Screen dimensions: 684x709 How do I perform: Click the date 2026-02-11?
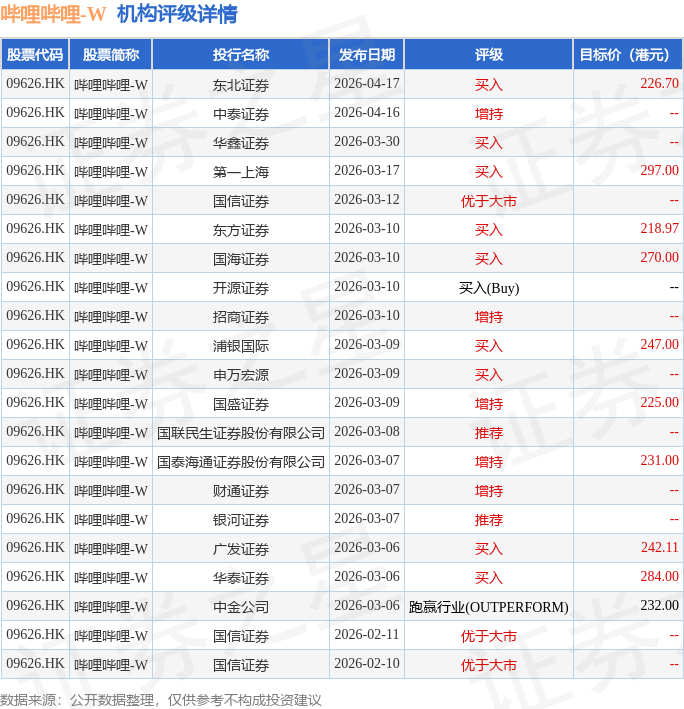pyautogui.click(x=367, y=634)
